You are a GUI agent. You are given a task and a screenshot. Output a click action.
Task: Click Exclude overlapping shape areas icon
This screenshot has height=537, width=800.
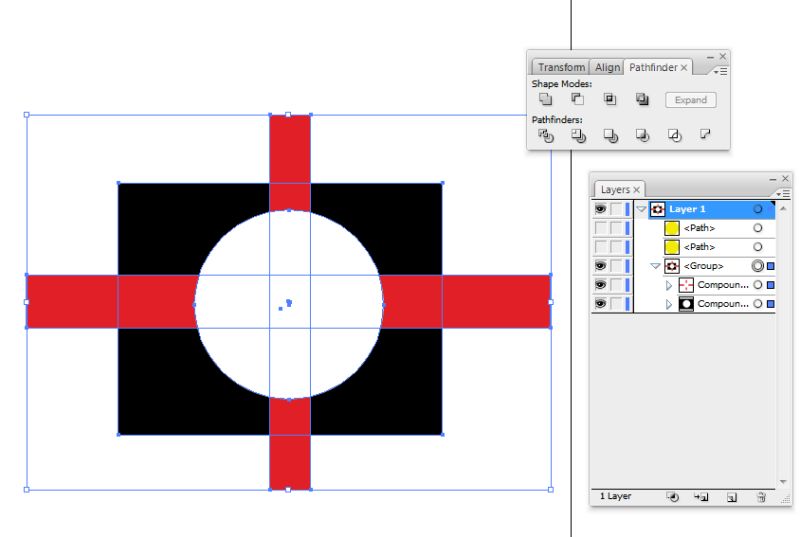(x=642, y=99)
